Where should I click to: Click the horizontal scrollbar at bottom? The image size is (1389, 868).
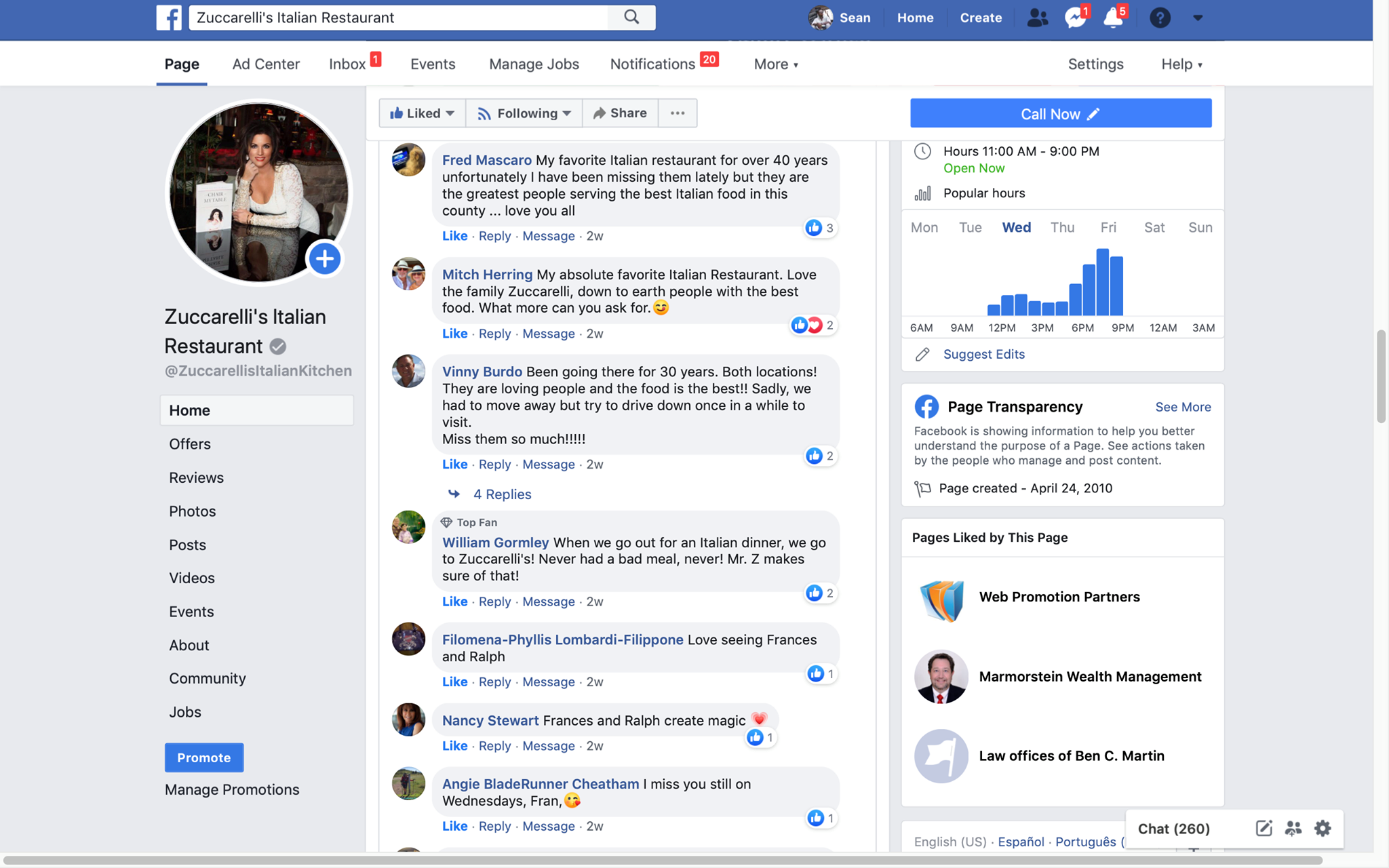pyautogui.click(x=662, y=860)
